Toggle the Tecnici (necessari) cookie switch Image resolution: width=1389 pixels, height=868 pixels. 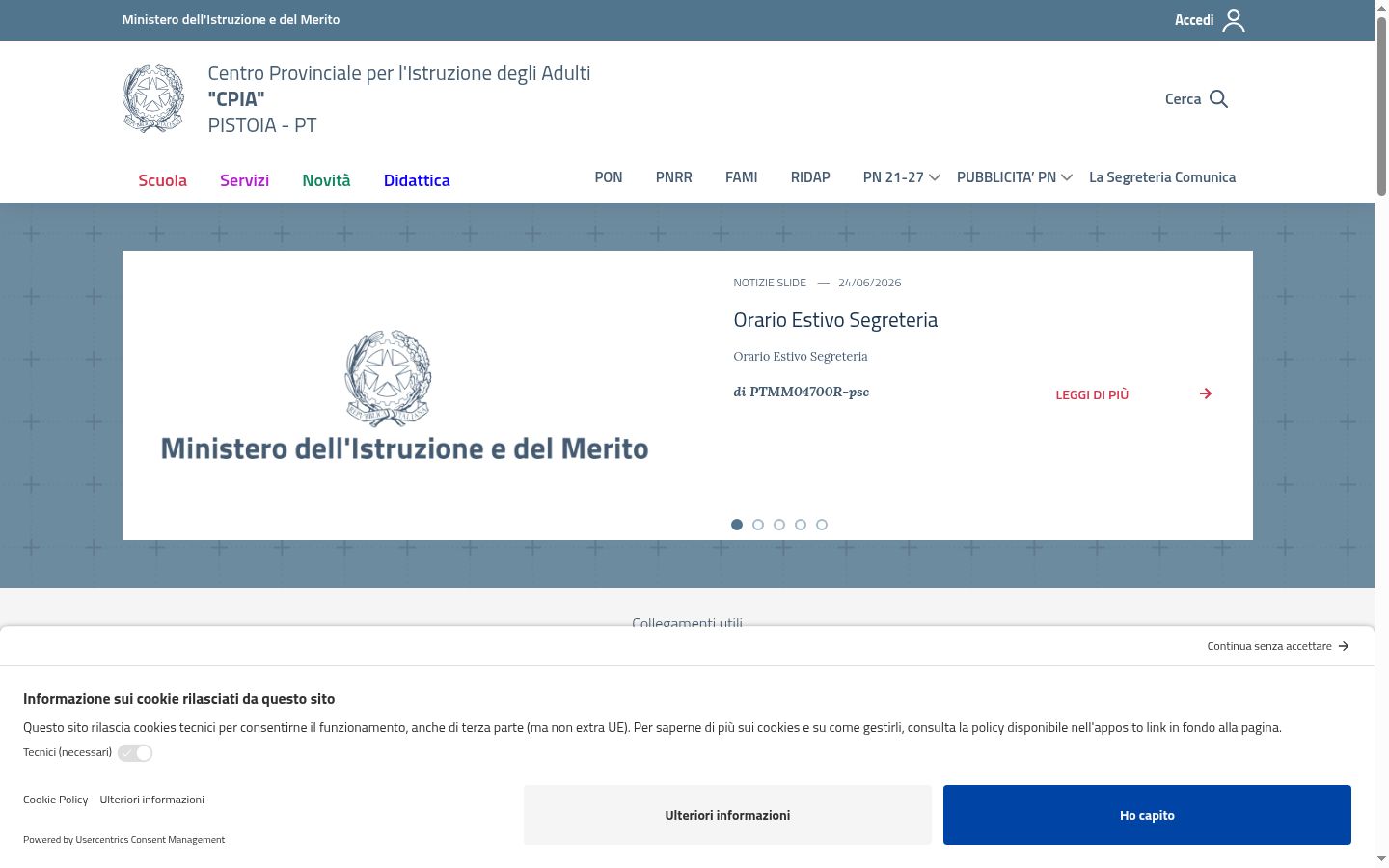tap(135, 753)
